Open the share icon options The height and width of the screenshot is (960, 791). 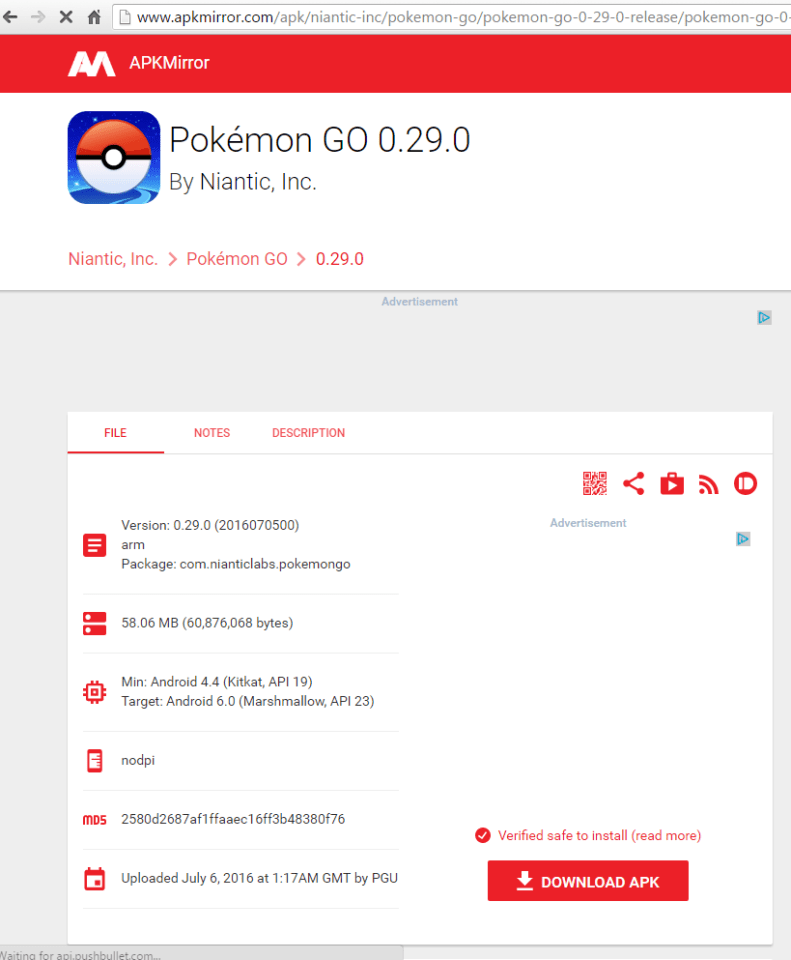click(x=634, y=483)
